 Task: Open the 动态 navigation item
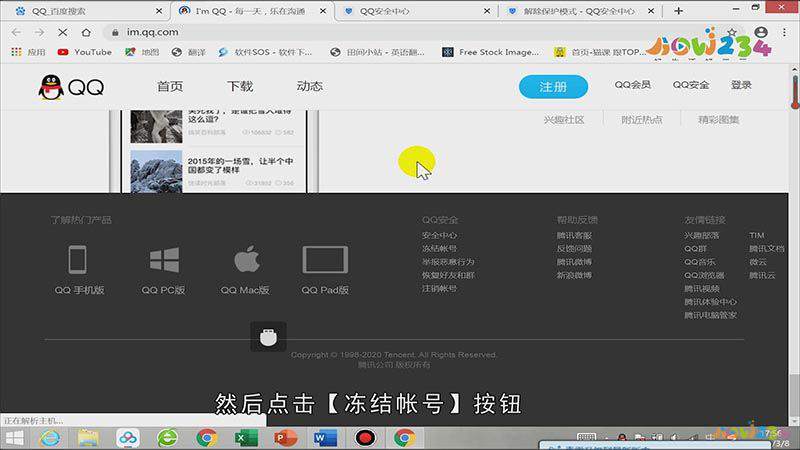point(310,86)
